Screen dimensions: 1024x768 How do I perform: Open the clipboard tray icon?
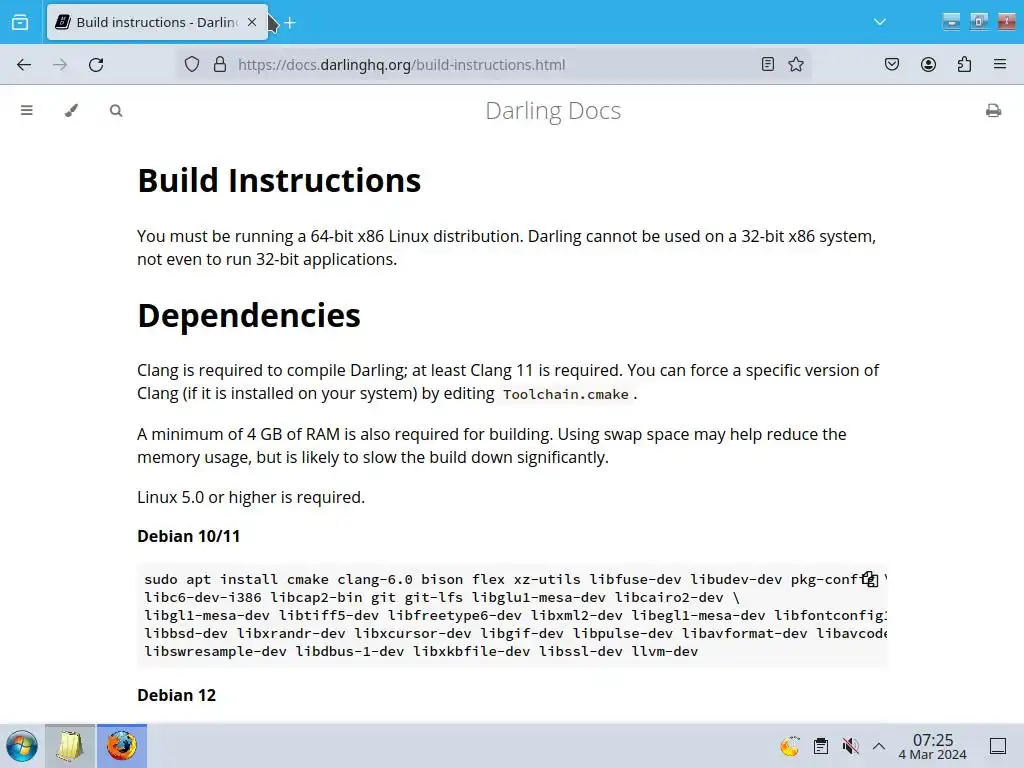821,746
